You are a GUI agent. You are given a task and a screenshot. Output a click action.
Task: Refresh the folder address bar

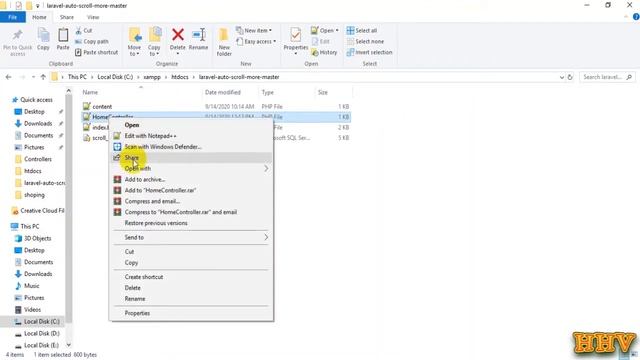[x=570, y=77]
